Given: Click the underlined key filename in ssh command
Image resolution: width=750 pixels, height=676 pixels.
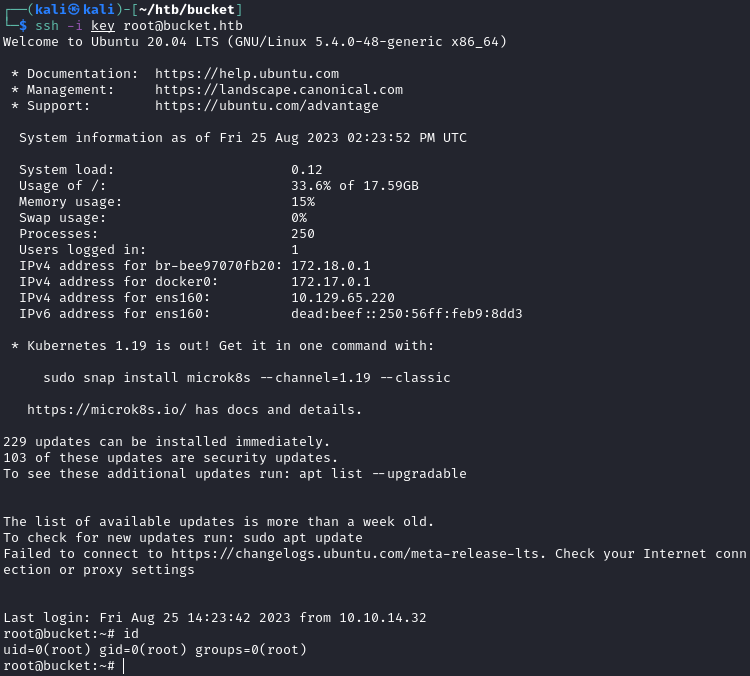Looking at the screenshot, I should point(102,25).
